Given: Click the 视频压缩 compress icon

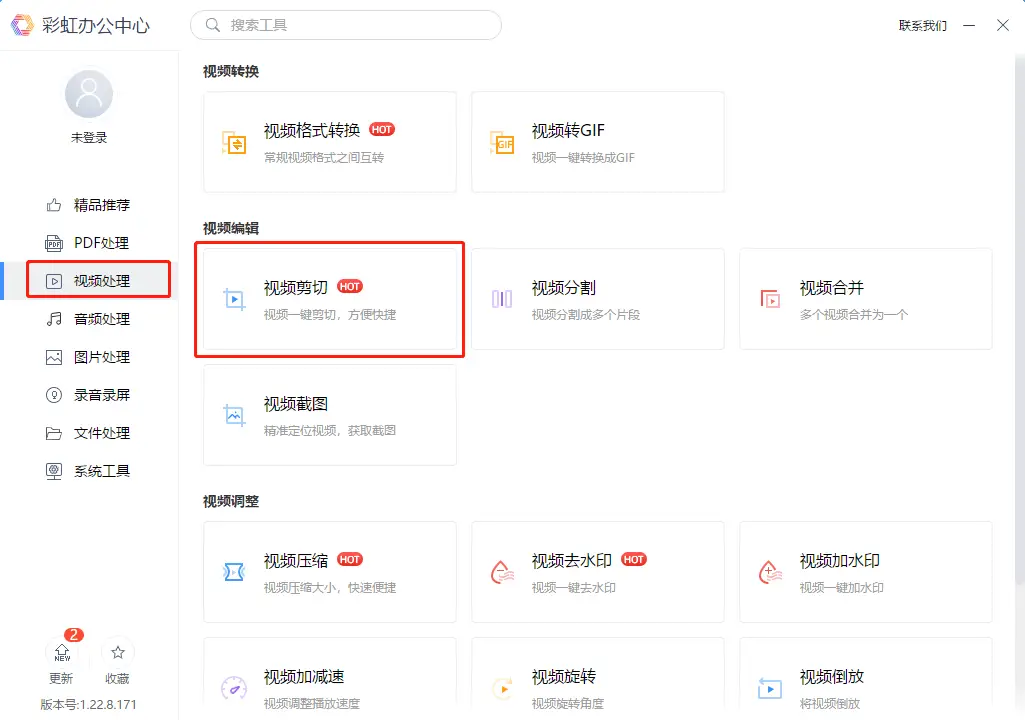Looking at the screenshot, I should coord(234,572).
